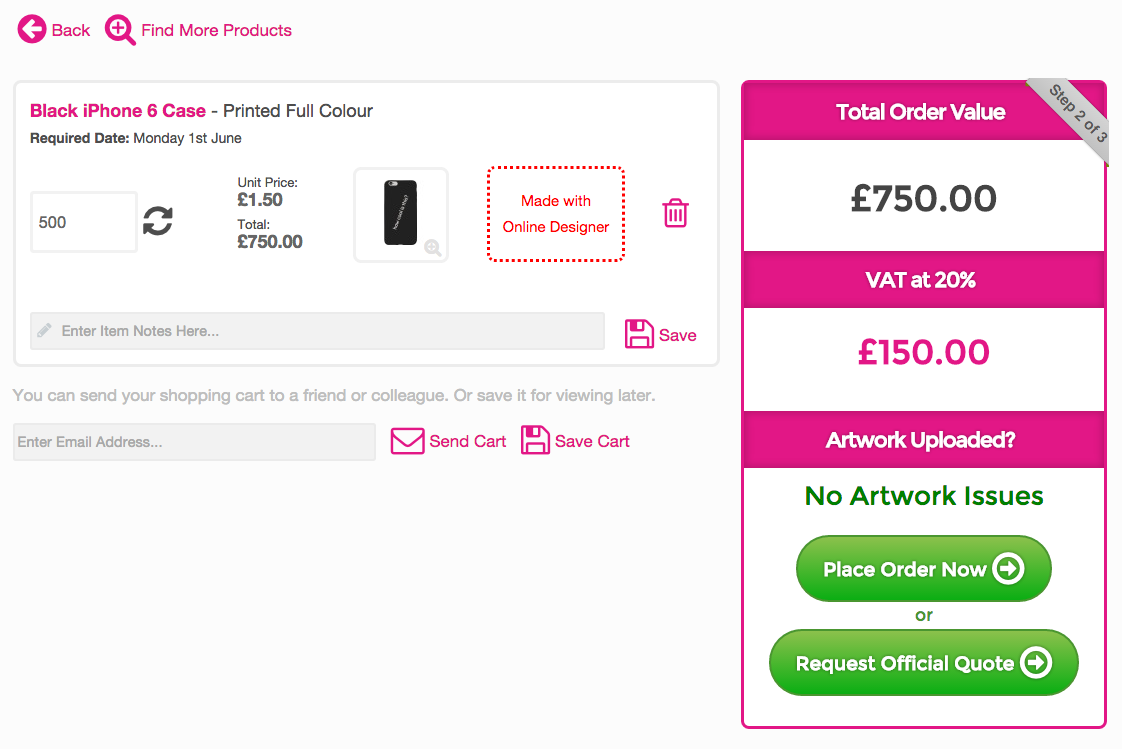The image size is (1122, 749).
Task: Click the Enter Item Notes field
Action: 317,331
